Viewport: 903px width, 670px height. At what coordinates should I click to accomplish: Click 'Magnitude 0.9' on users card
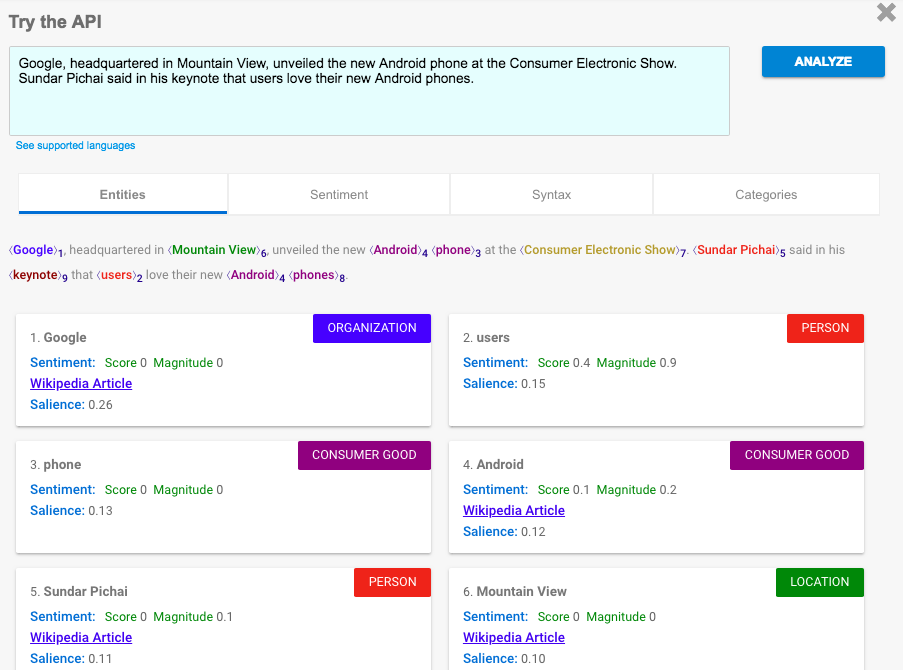tap(636, 363)
